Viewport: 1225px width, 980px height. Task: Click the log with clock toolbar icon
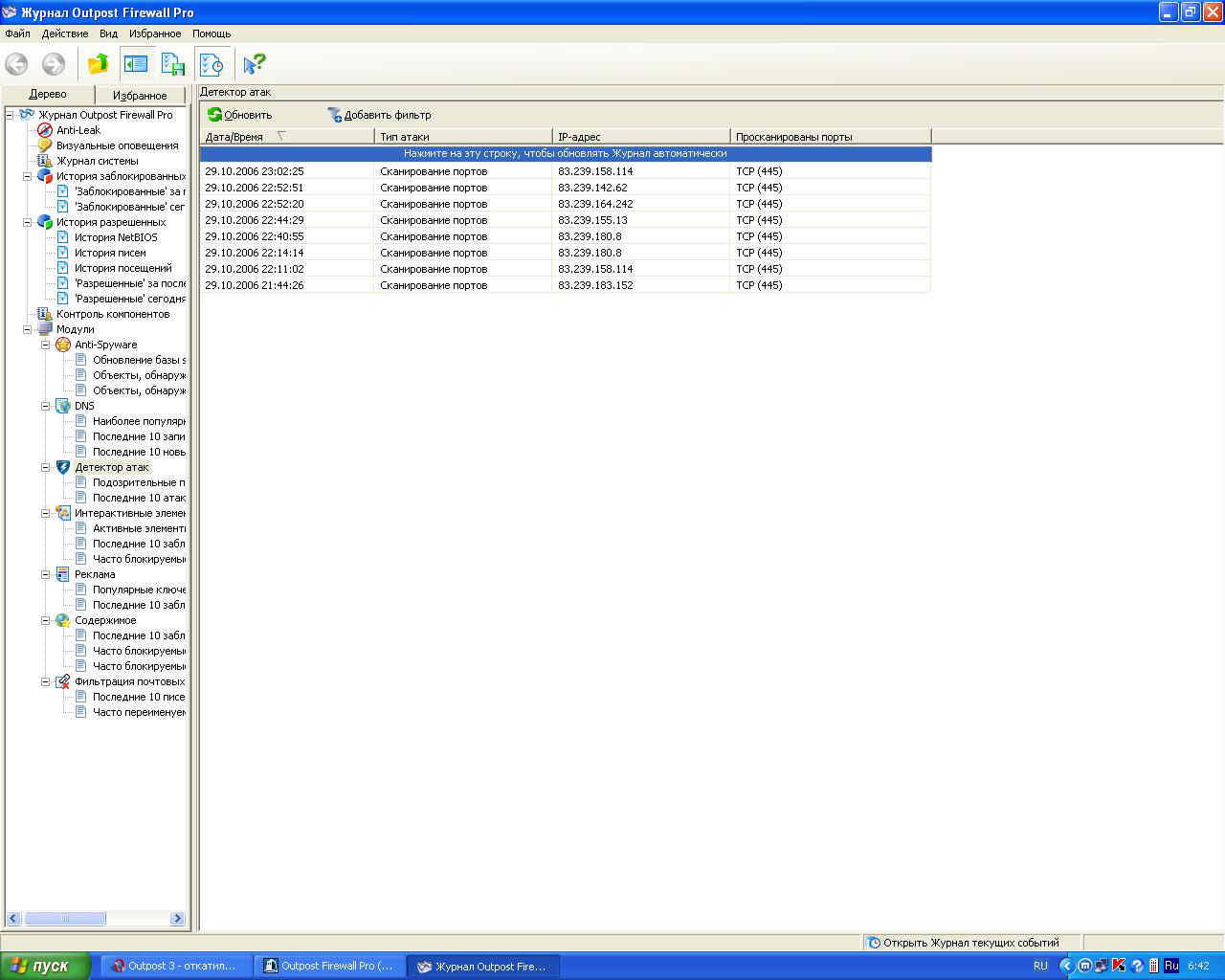pos(211,64)
